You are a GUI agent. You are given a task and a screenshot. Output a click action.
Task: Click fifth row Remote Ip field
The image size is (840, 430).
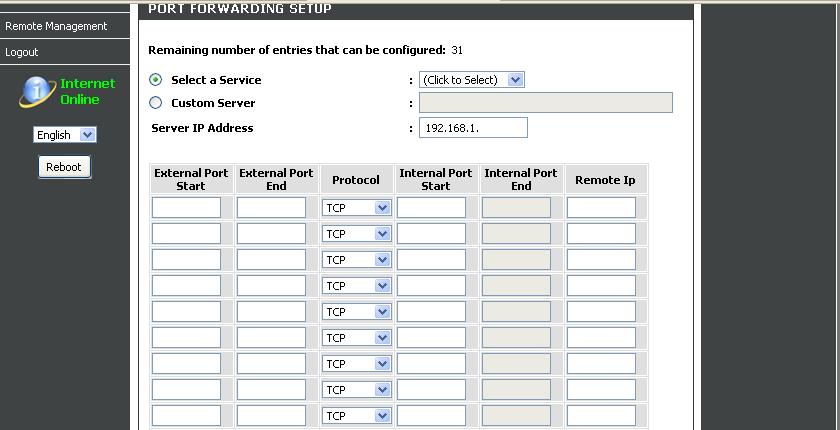(602, 312)
